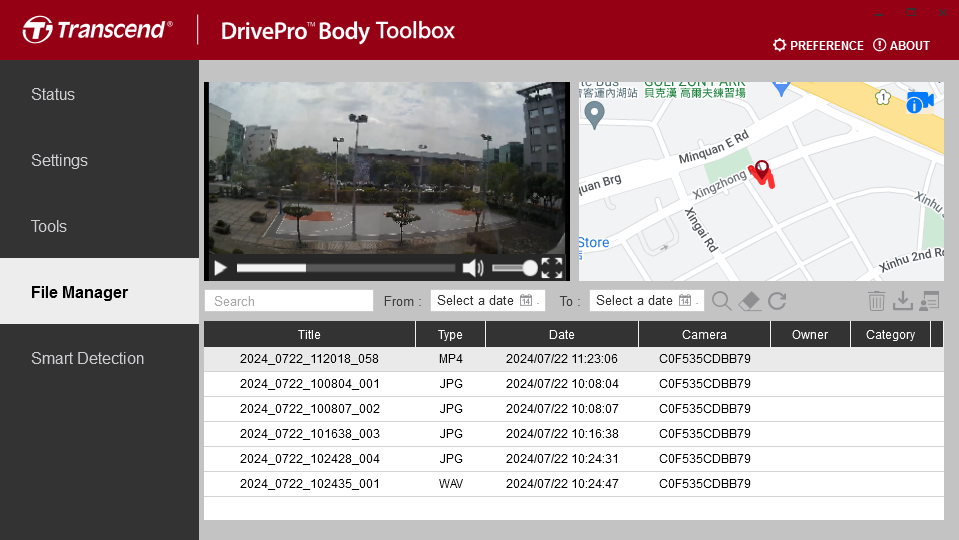Enter fullscreen video mode
This screenshot has width=959, height=540.
click(552, 268)
